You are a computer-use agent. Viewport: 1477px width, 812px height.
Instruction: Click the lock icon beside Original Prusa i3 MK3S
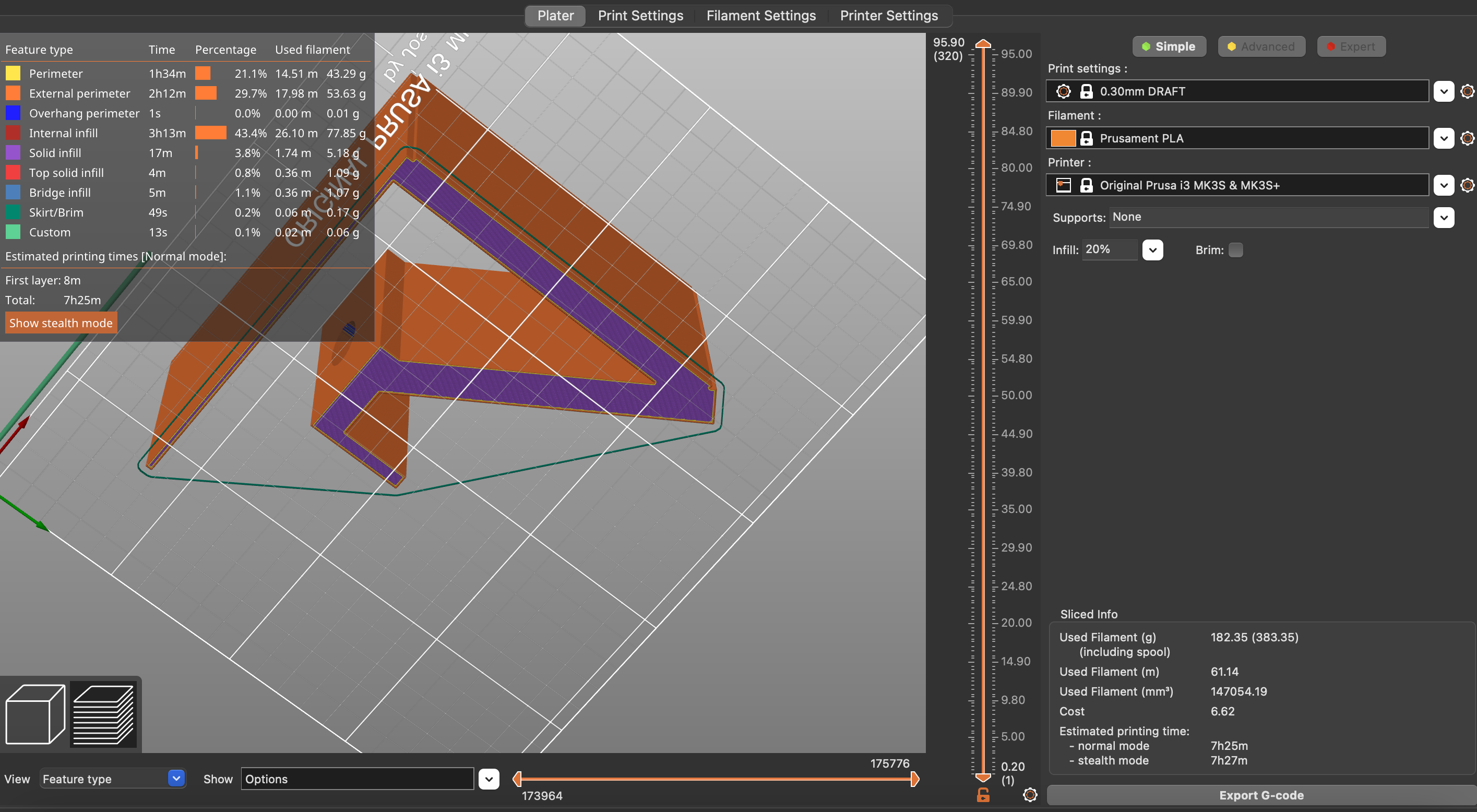[x=1087, y=185]
